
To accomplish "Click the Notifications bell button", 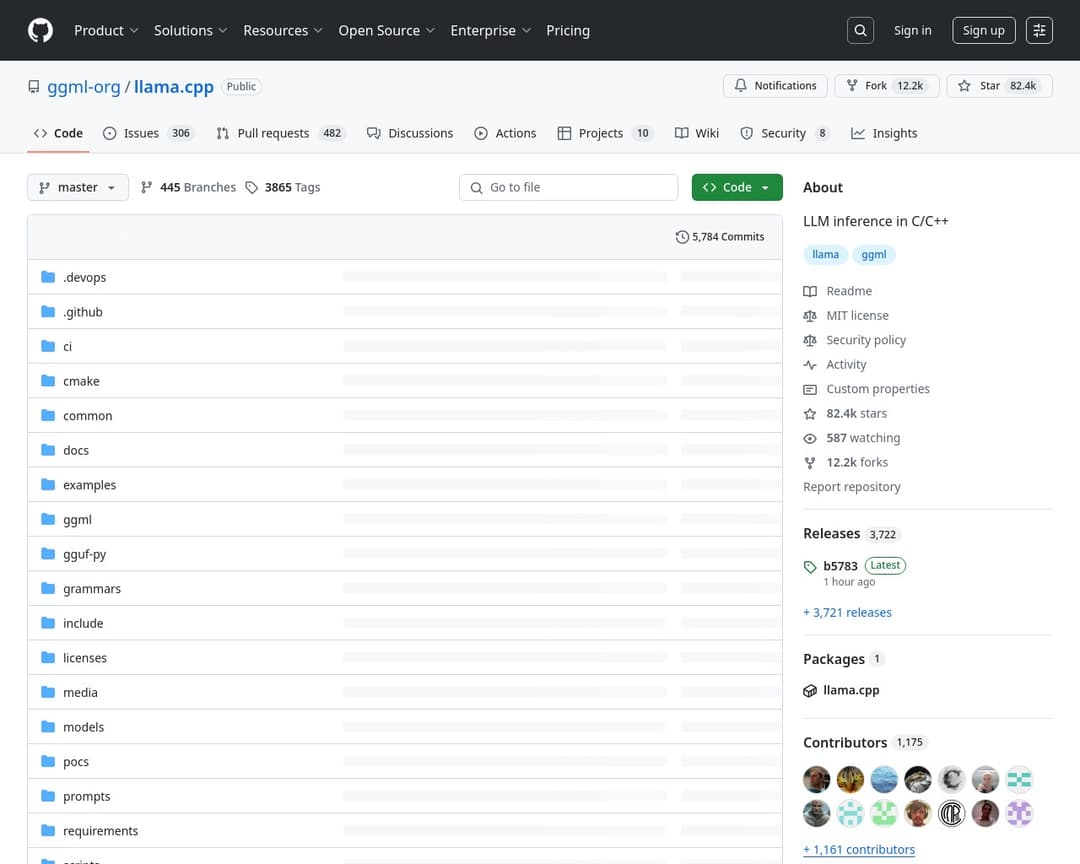I will pos(775,85).
